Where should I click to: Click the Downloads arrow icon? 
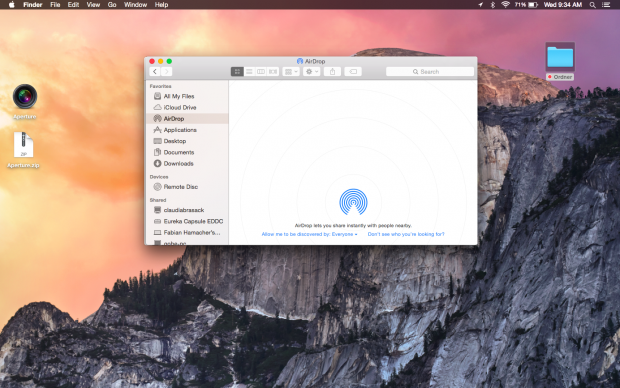point(157,163)
